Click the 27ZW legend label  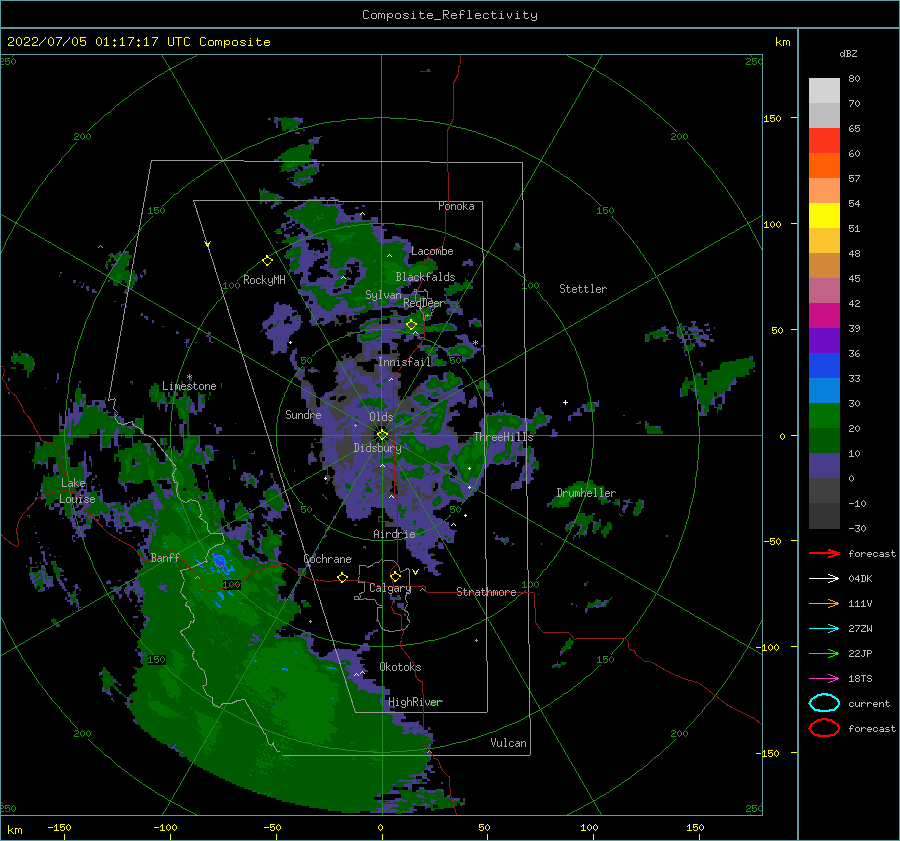tap(860, 629)
